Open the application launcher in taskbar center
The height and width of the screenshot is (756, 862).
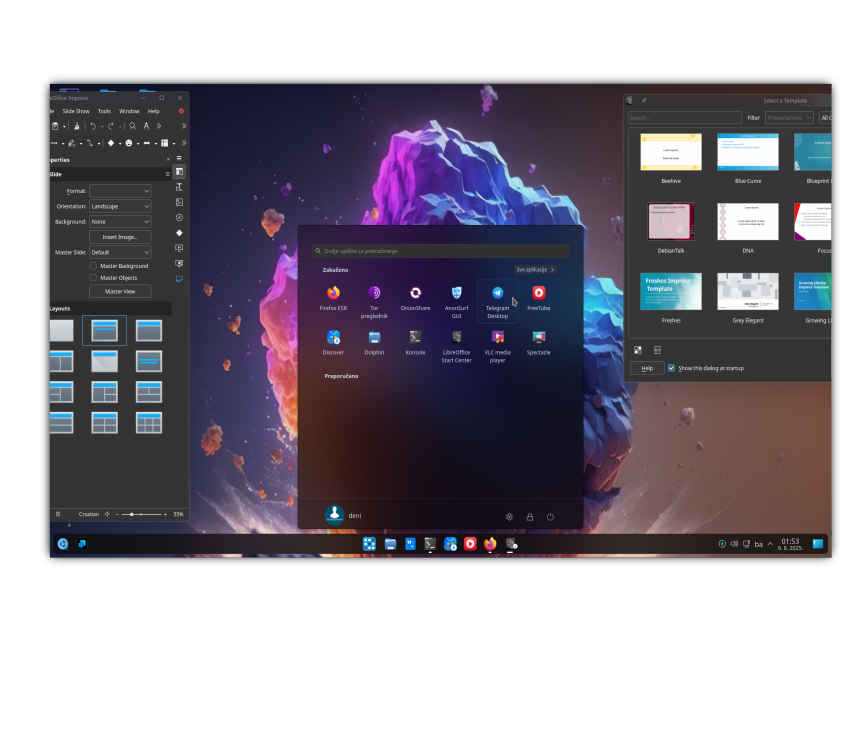click(x=369, y=544)
